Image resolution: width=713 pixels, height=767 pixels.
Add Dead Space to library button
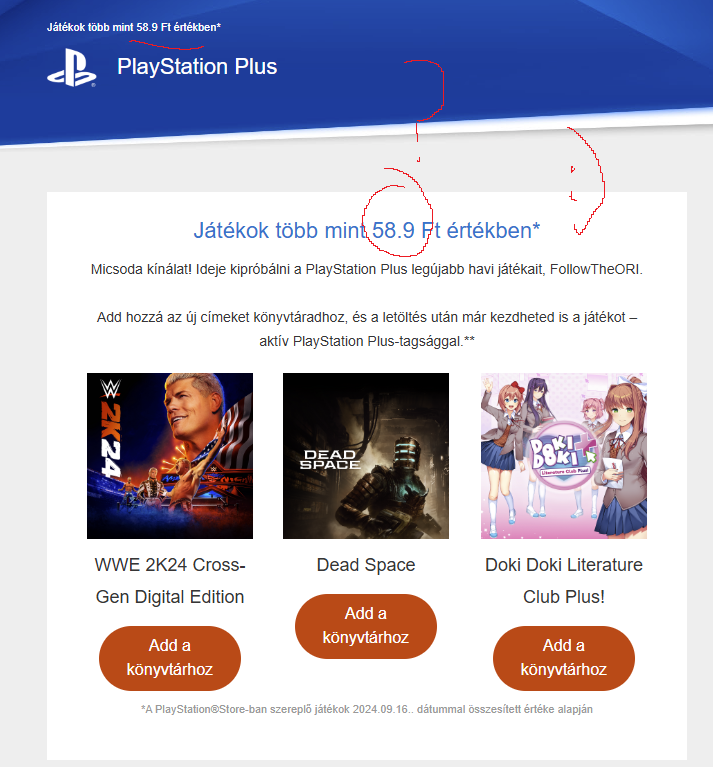point(366,626)
